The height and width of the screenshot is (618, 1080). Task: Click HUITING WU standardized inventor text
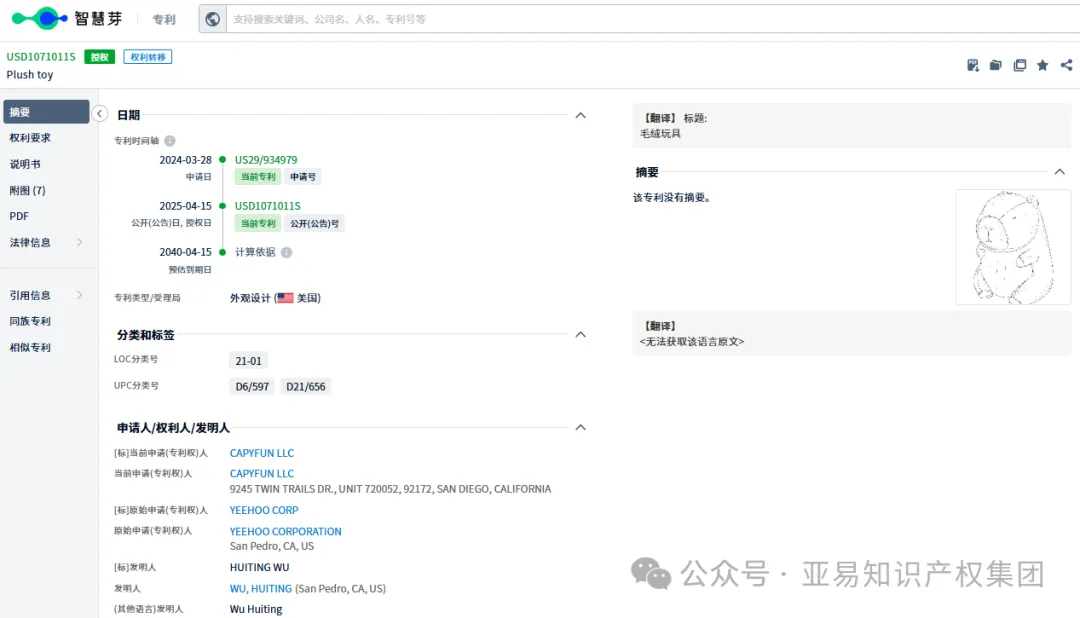(260, 568)
